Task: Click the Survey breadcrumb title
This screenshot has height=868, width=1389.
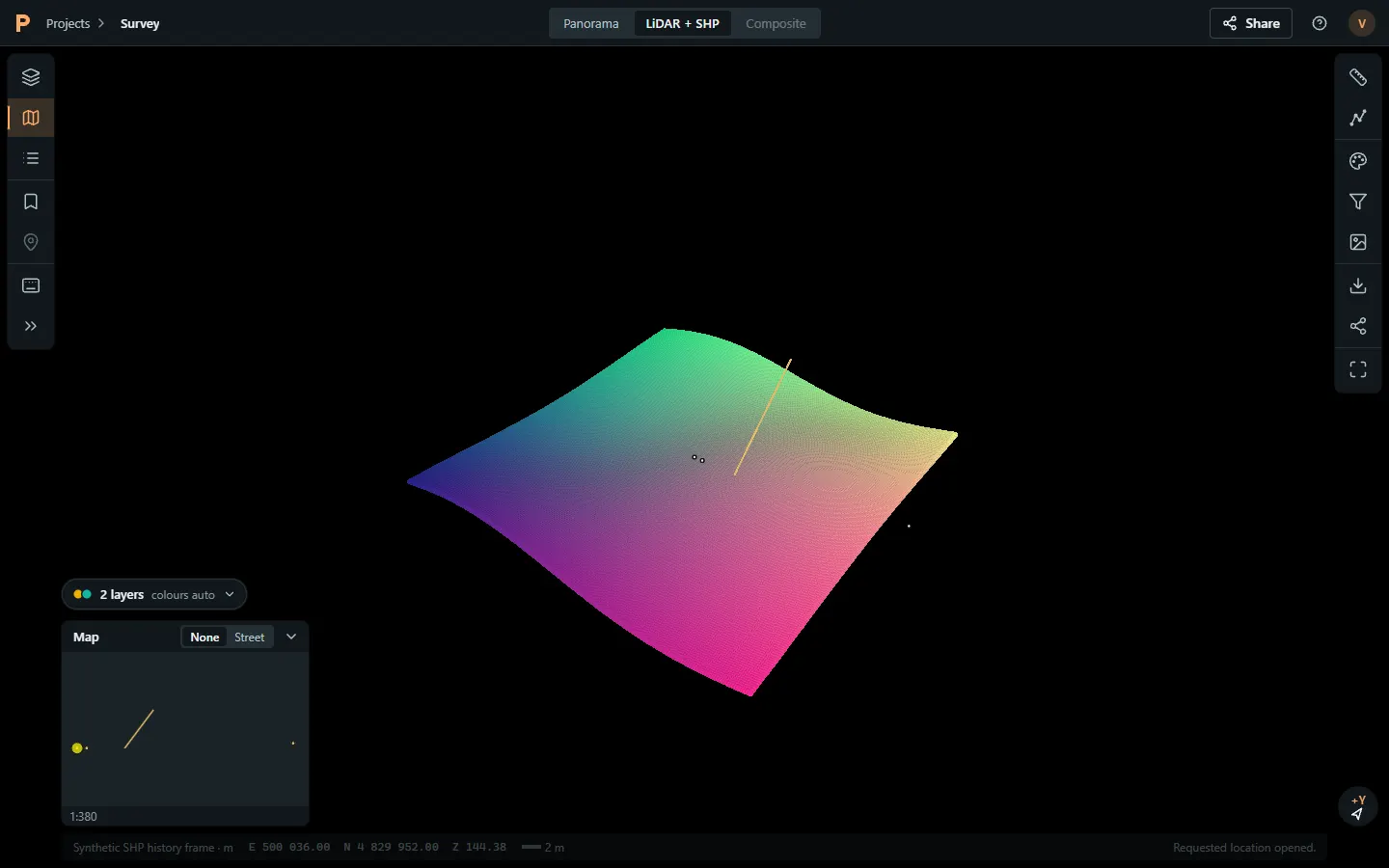Action: coord(140,23)
